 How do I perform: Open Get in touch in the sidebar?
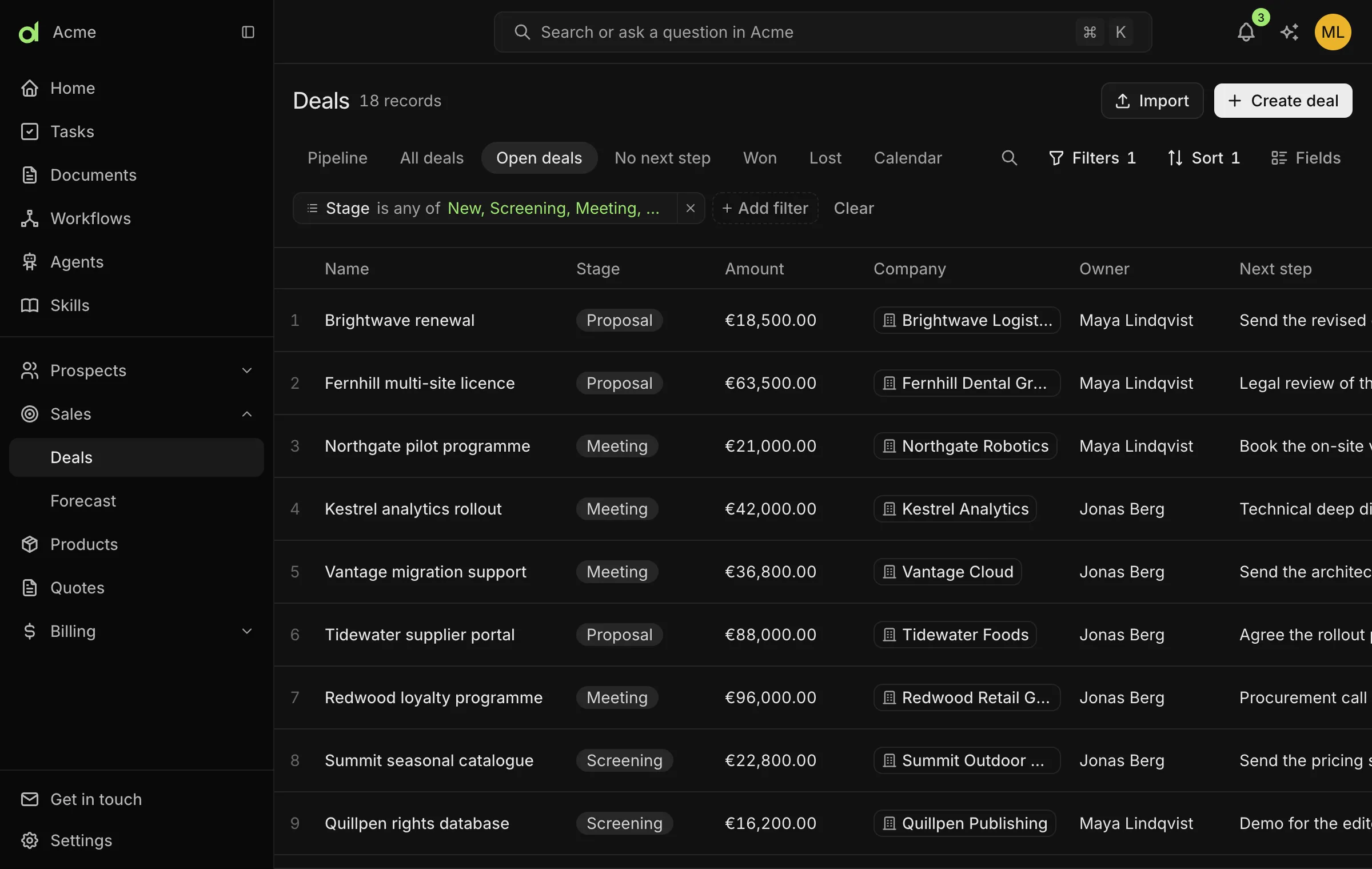[137, 799]
